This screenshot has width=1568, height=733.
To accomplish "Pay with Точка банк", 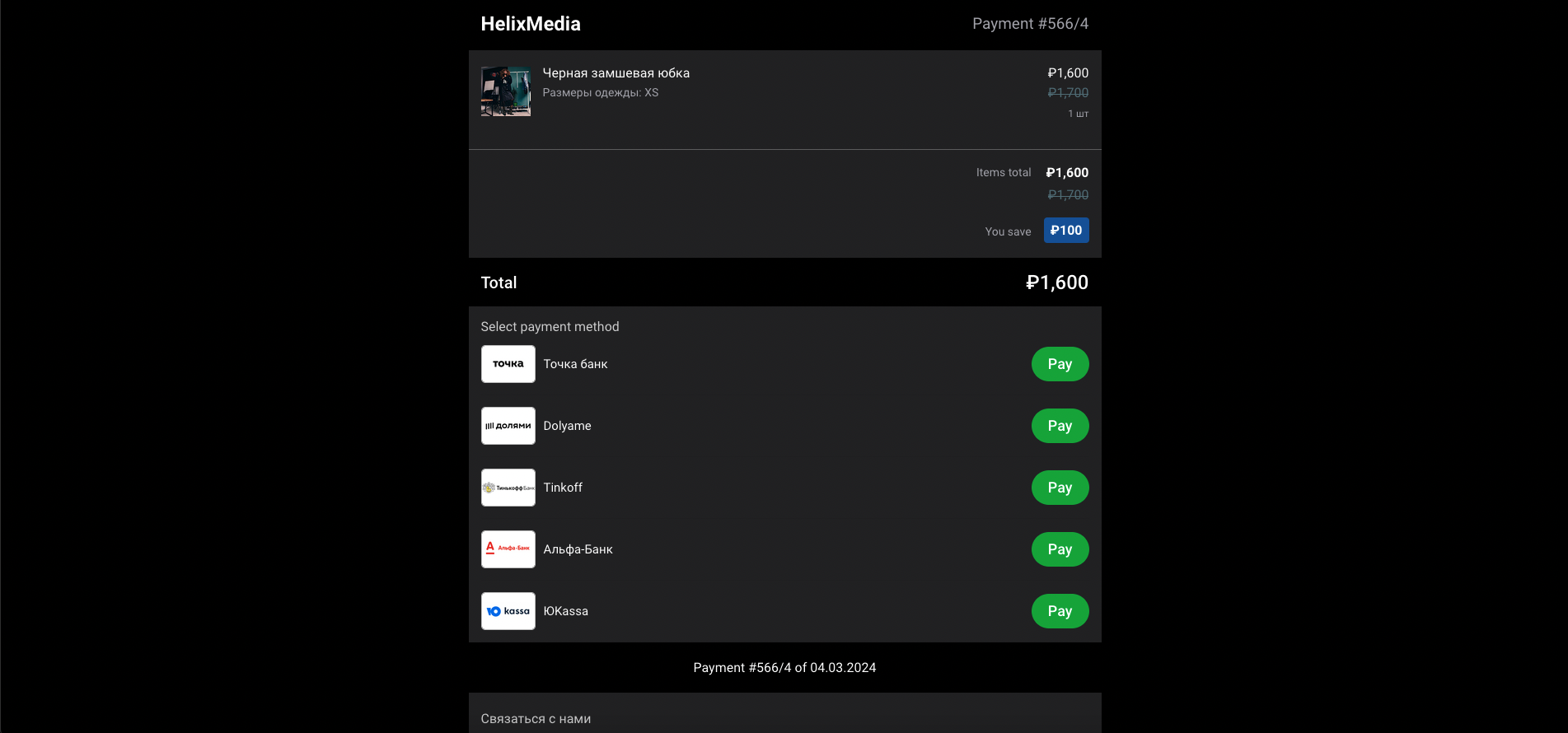I will 1060,364.
